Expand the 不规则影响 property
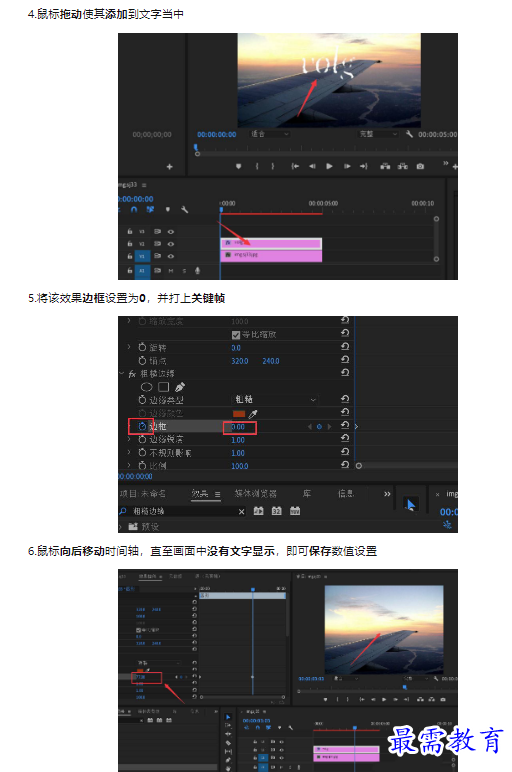 click(x=129, y=452)
